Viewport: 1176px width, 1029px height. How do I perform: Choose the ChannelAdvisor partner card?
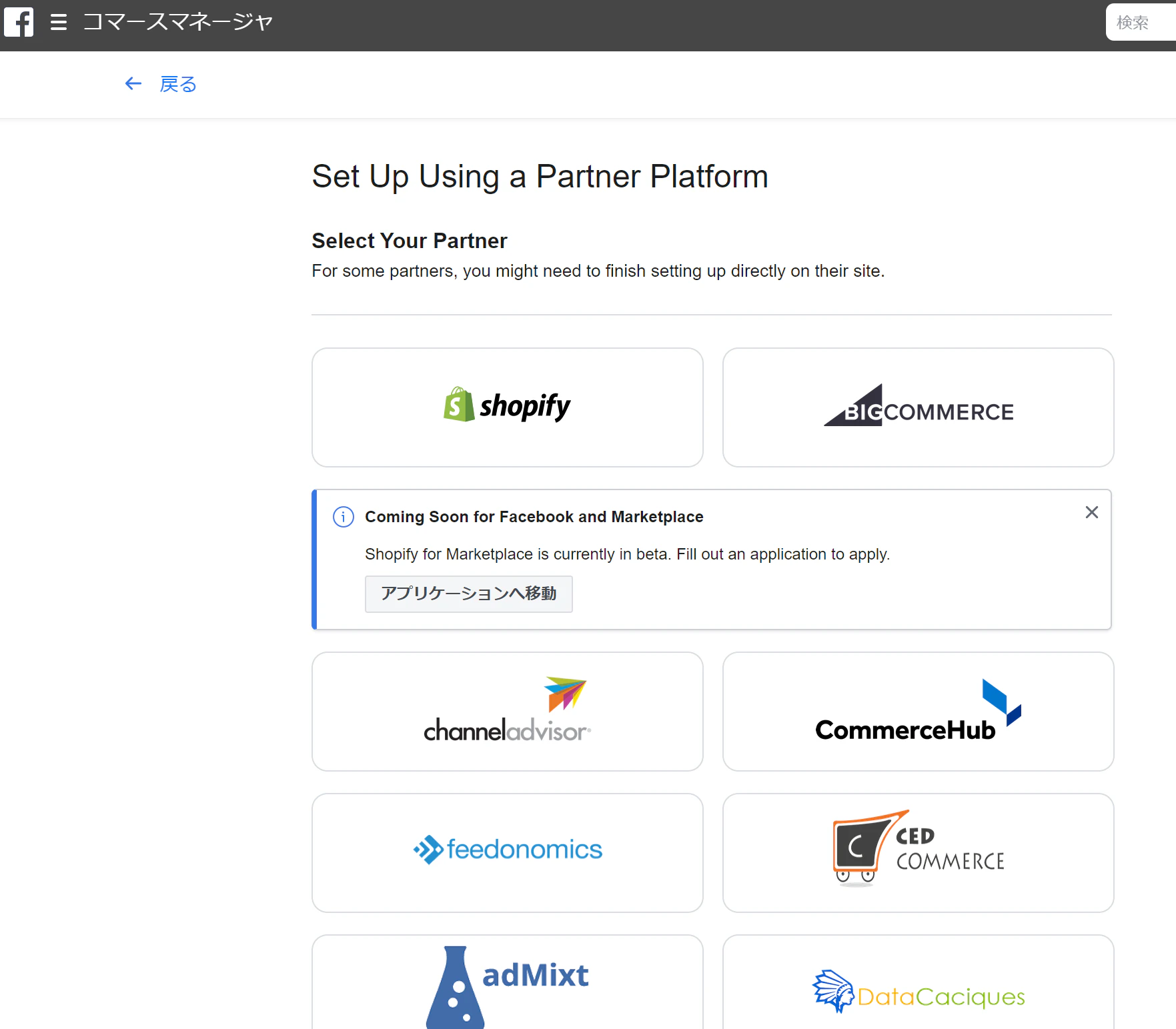pyautogui.click(x=508, y=712)
